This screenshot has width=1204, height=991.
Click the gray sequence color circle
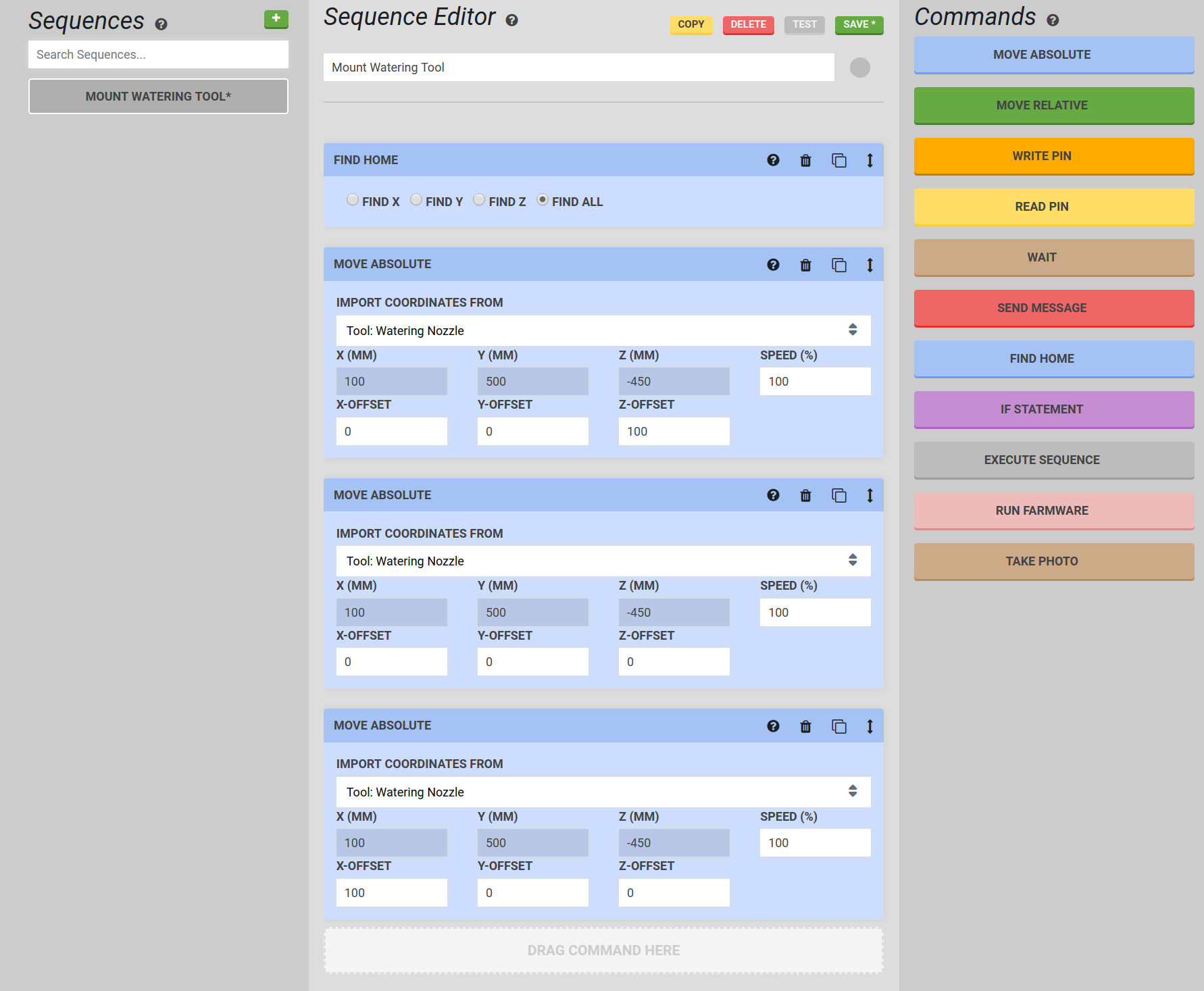[859, 68]
